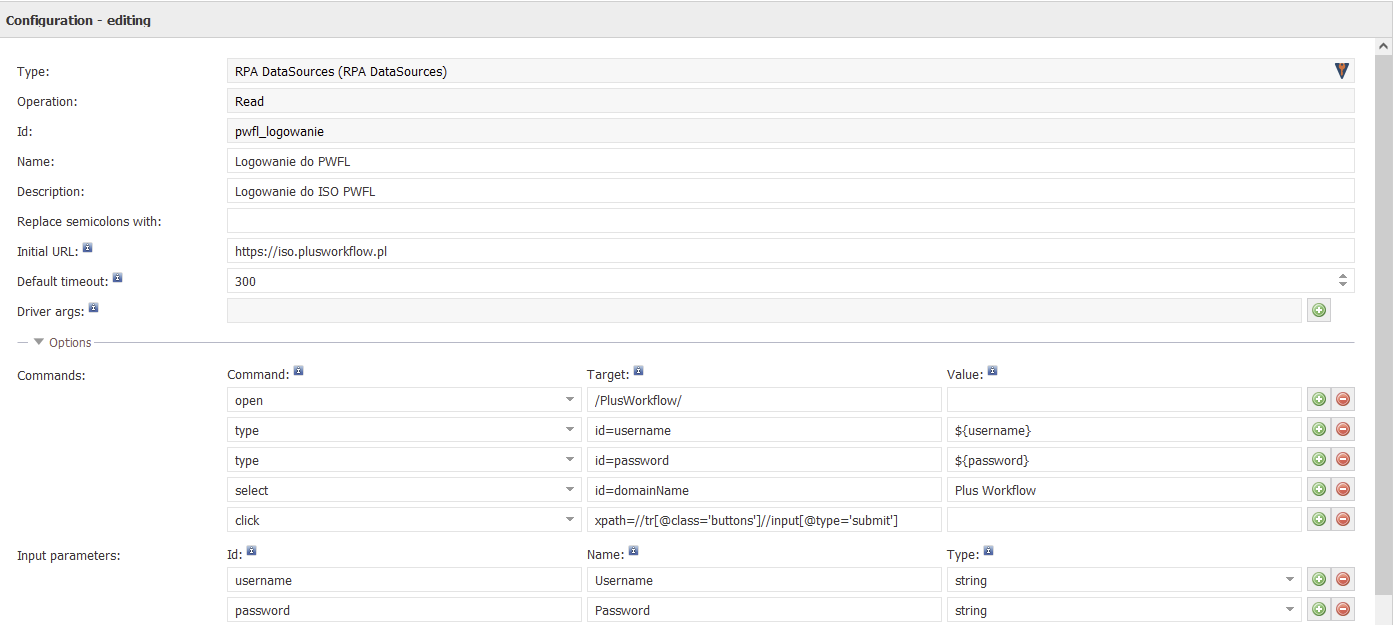Image resolution: width=1393 pixels, height=625 pixels.
Task: Decrease Default timeout with the down stepper arrow
Action: pyautogui.click(x=1343, y=286)
